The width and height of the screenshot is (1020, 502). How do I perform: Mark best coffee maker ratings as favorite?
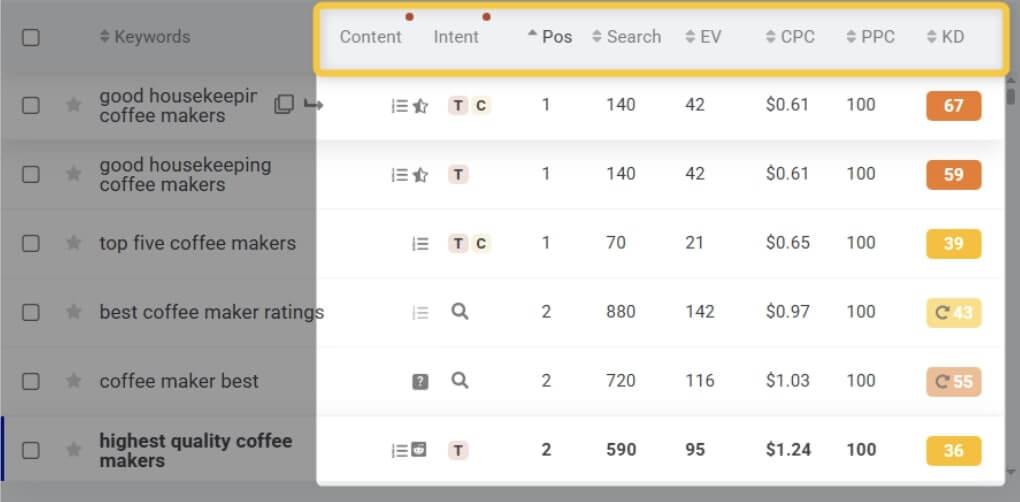click(74, 311)
